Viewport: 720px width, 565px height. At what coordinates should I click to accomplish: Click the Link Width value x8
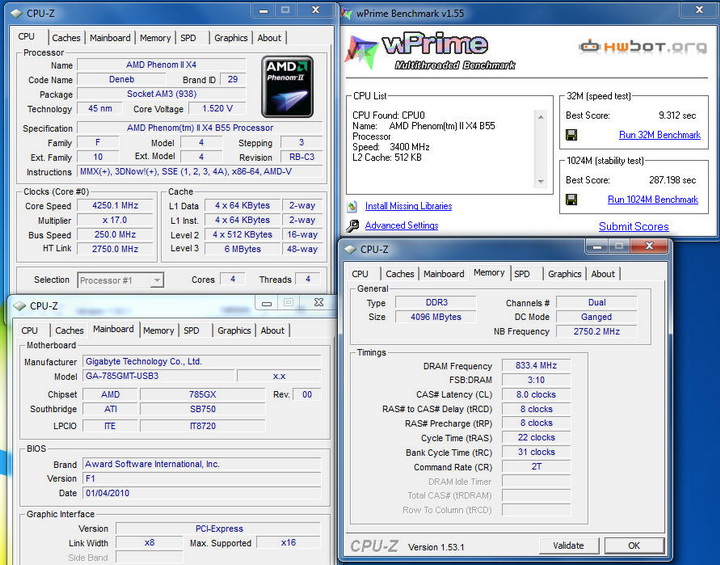tap(149, 542)
